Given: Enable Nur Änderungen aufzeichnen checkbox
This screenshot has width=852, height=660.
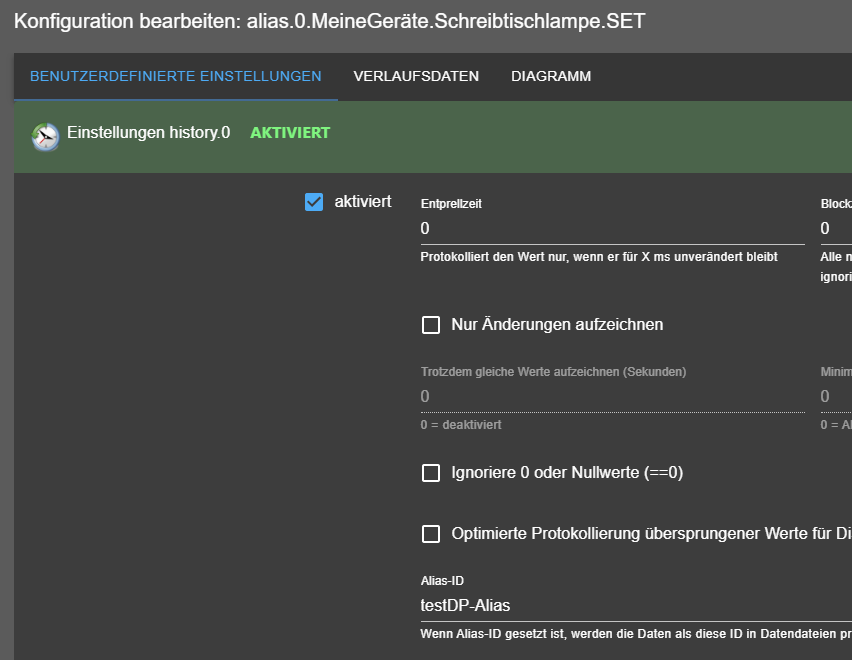Looking at the screenshot, I should [x=431, y=325].
